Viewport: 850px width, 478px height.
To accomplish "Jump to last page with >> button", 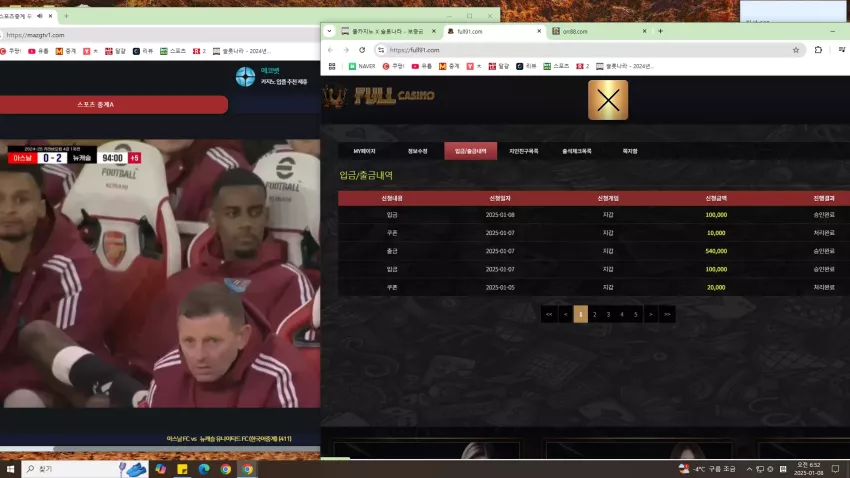I will pyautogui.click(x=667, y=314).
